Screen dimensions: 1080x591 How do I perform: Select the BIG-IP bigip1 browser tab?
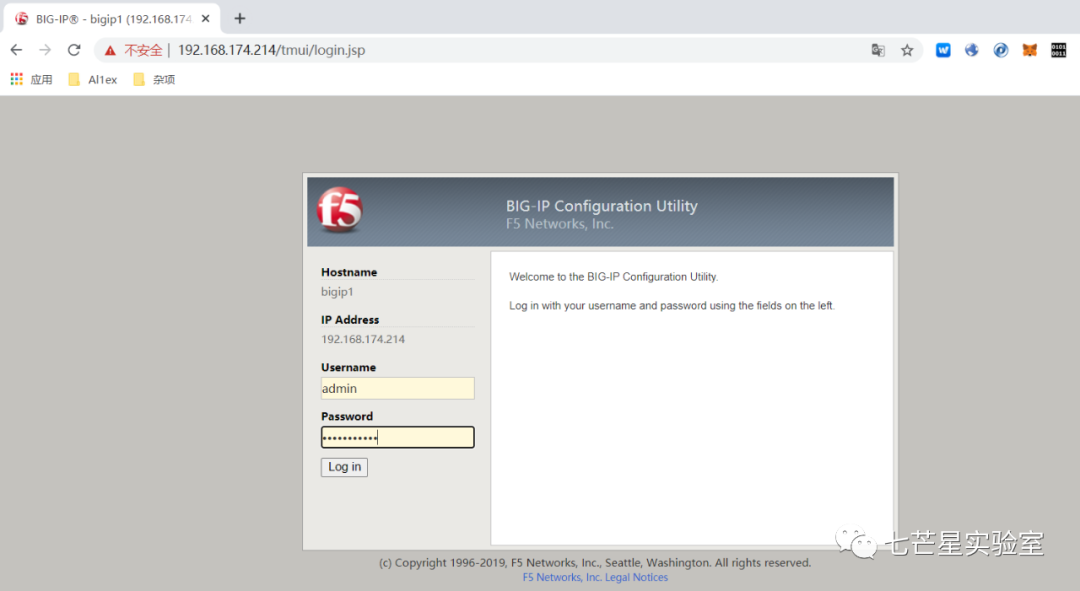[113, 19]
